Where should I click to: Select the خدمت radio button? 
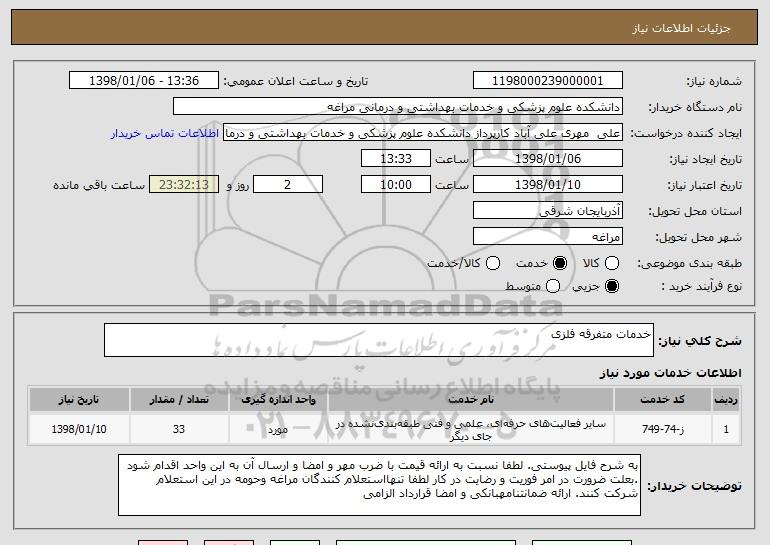click(x=560, y=263)
